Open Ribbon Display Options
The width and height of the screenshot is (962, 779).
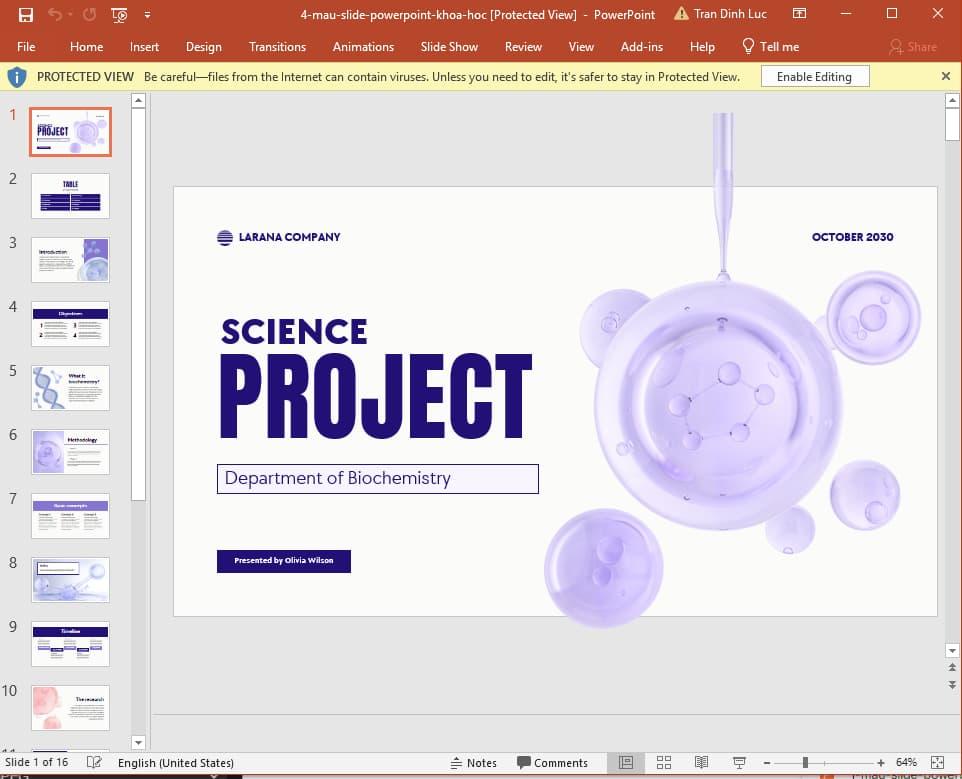click(x=799, y=14)
